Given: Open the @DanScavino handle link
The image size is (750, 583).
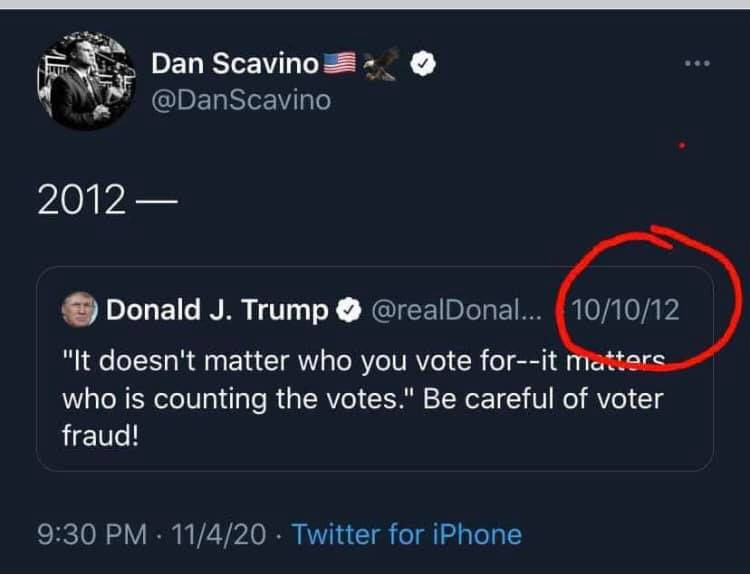Looking at the screenshot, I should click(240, 100).
